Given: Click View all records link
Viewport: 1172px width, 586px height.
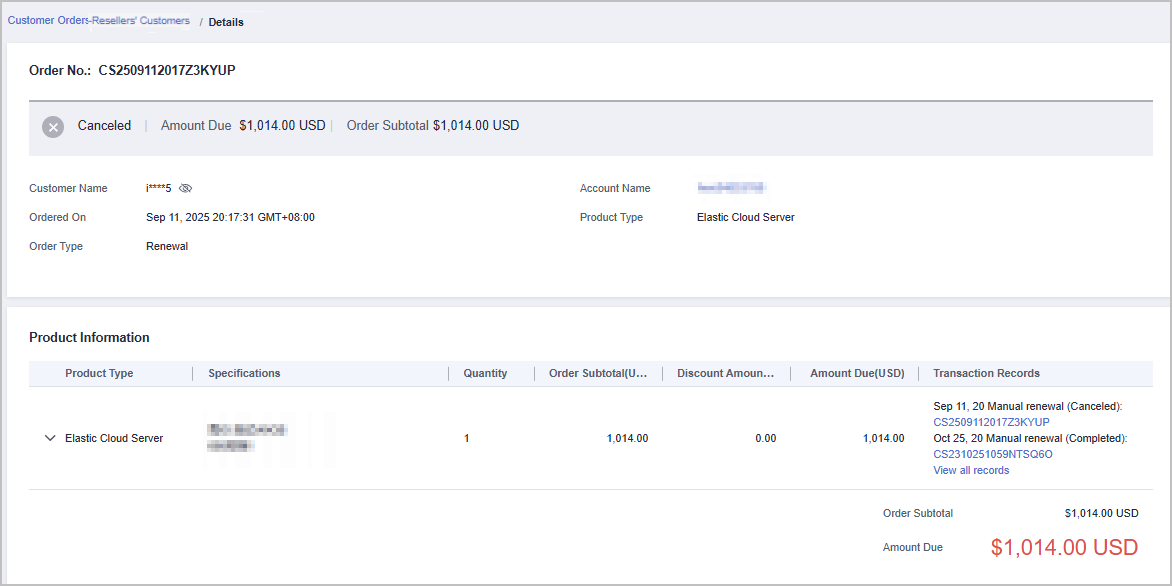Looking at the screenshot, I should pyautogui.click(x=970, y=470).
